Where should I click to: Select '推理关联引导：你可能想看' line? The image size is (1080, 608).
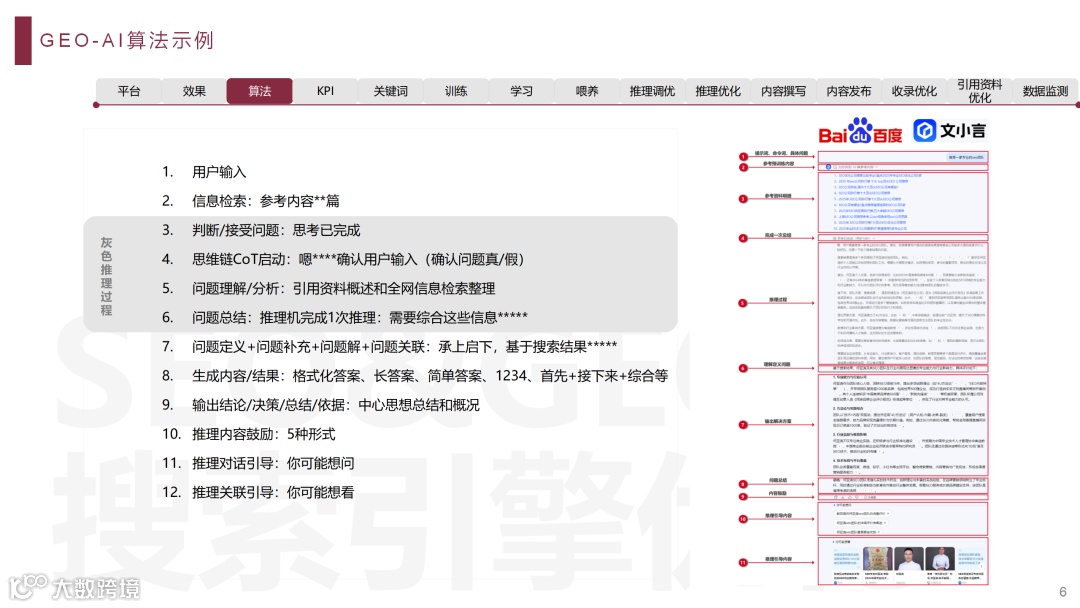tap(273, 492)
